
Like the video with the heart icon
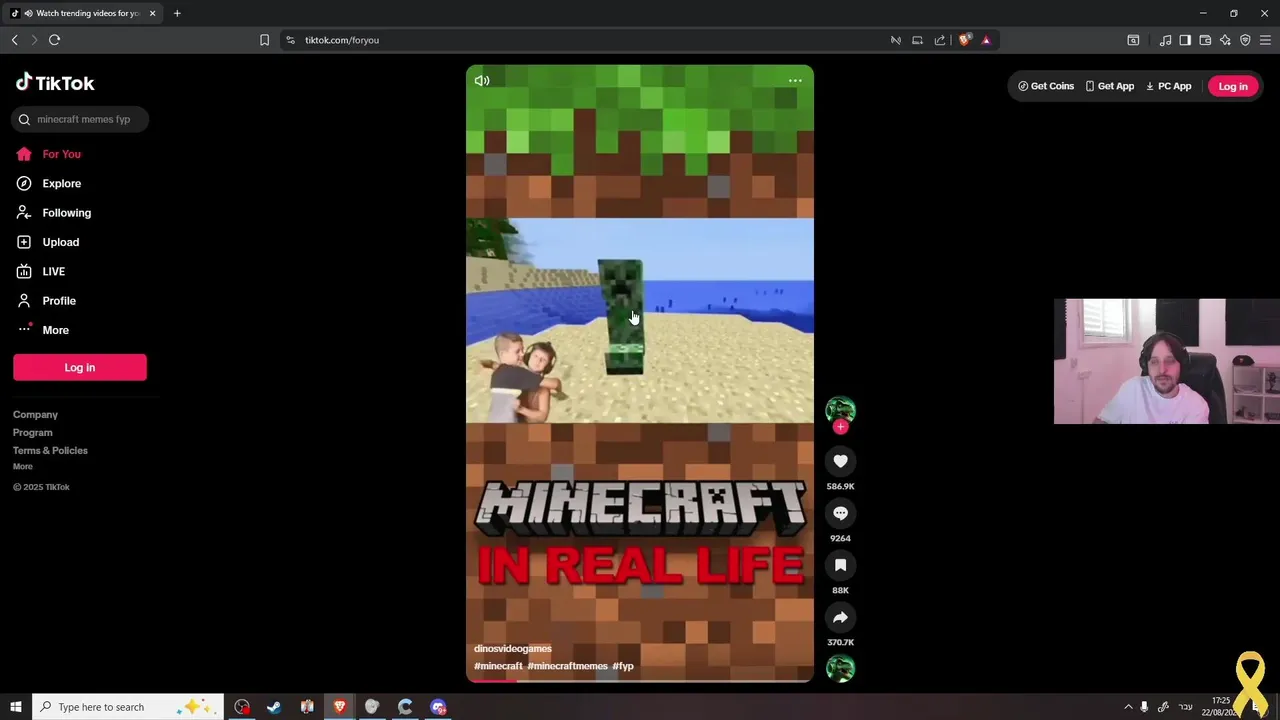click(840, 461)
